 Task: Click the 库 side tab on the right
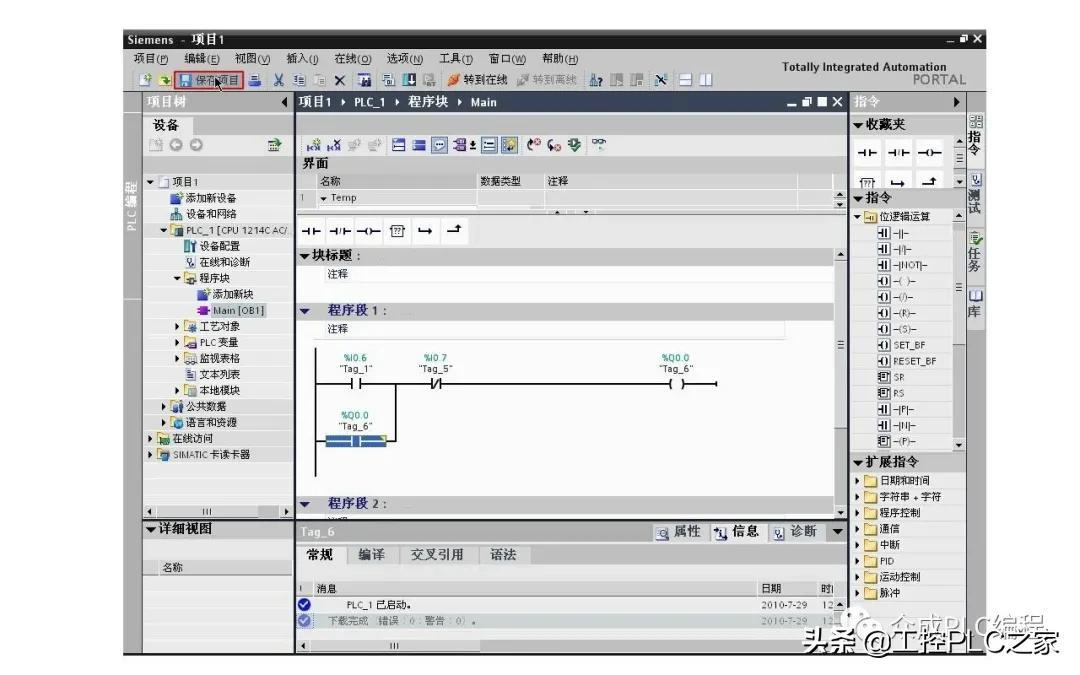(975, 304)
